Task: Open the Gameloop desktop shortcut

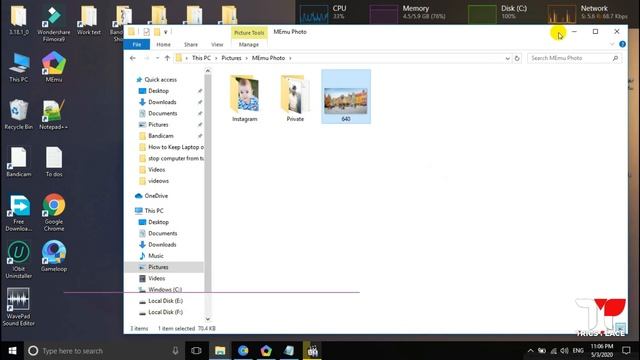Action: click(54, 256)
